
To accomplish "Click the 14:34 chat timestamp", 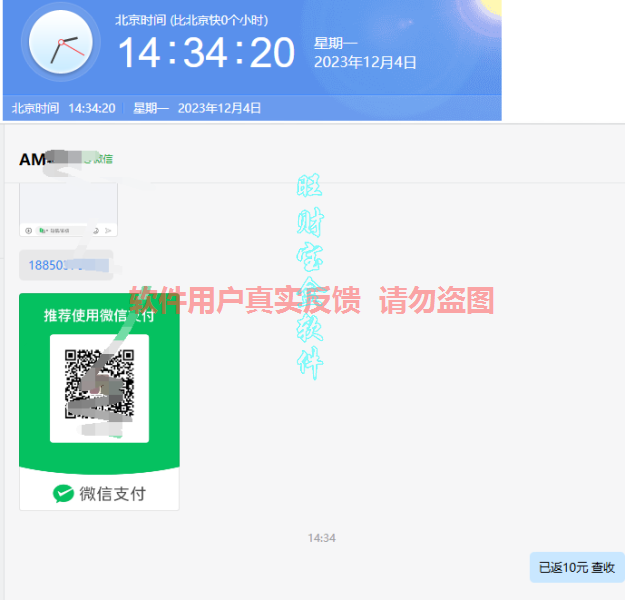I will click(x=321, y=538).
